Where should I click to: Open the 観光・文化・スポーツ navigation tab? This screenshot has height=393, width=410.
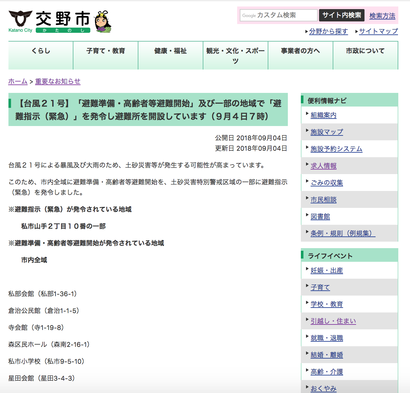pyautogui.click(x=235, y=55)
